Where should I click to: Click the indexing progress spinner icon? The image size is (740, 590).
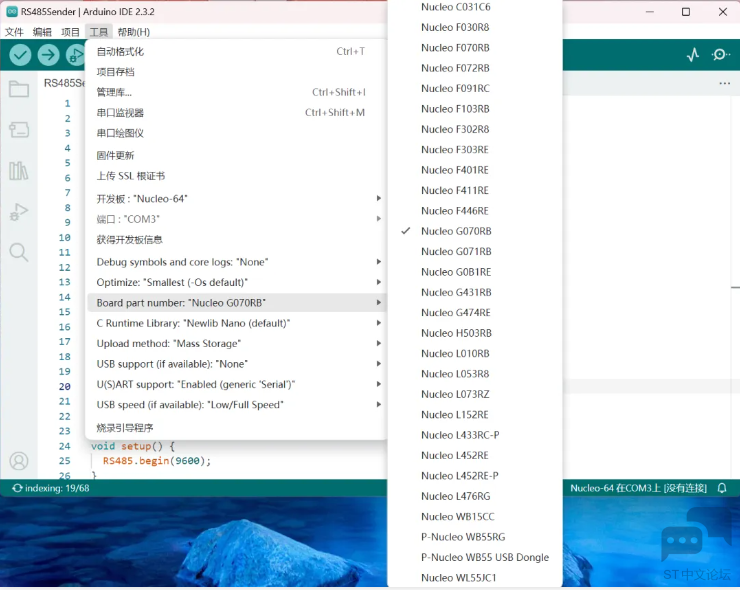(x=17, y=488)
